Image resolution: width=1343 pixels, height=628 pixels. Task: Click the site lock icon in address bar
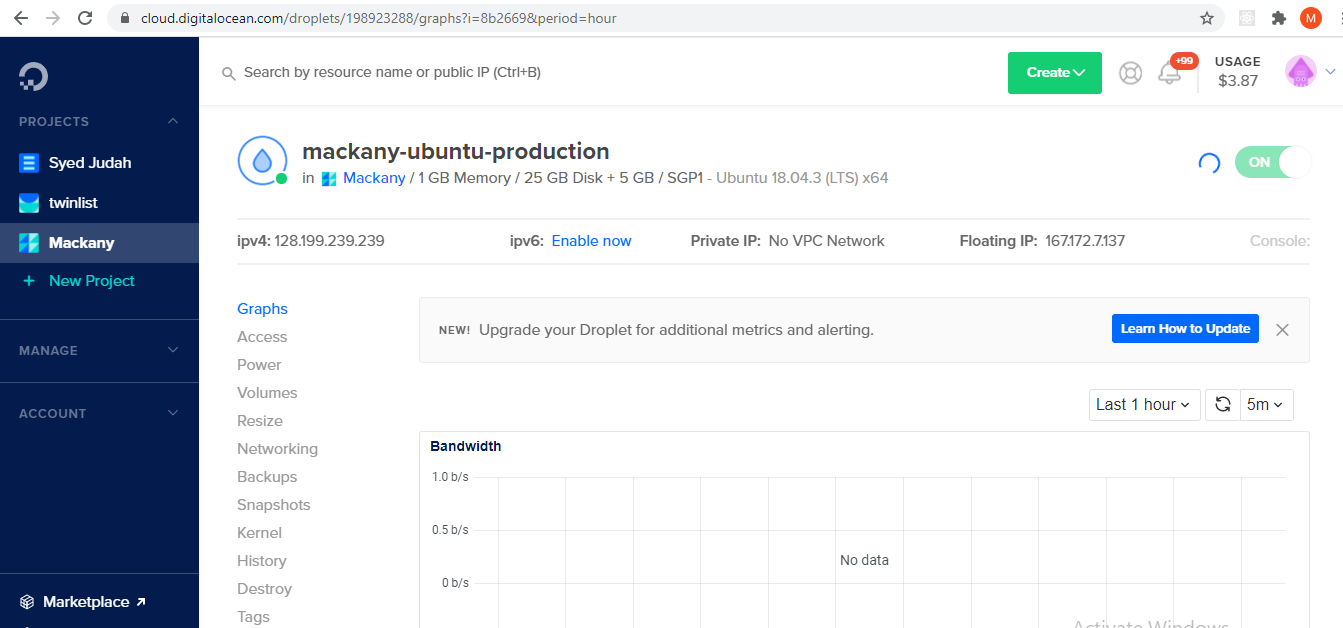[124, 18]
